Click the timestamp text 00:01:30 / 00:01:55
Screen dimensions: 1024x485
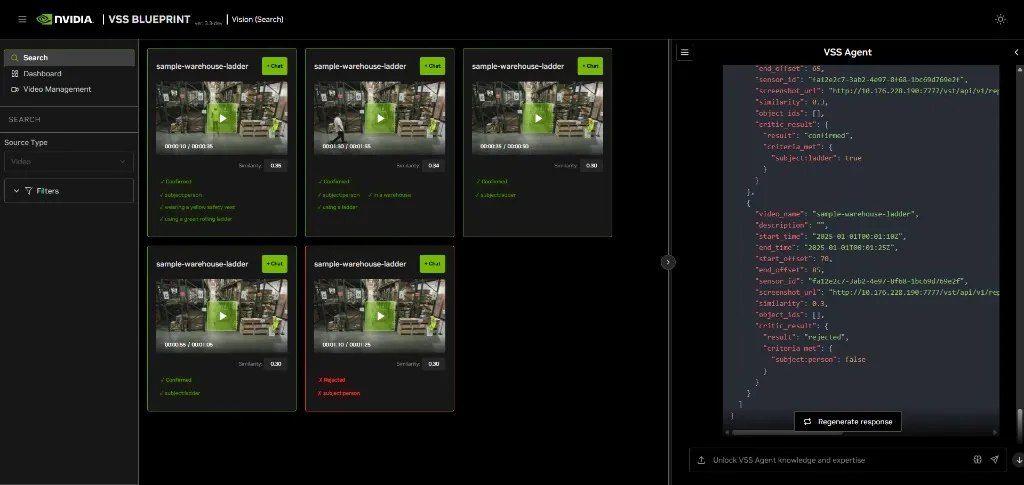[x=346, y=147]
